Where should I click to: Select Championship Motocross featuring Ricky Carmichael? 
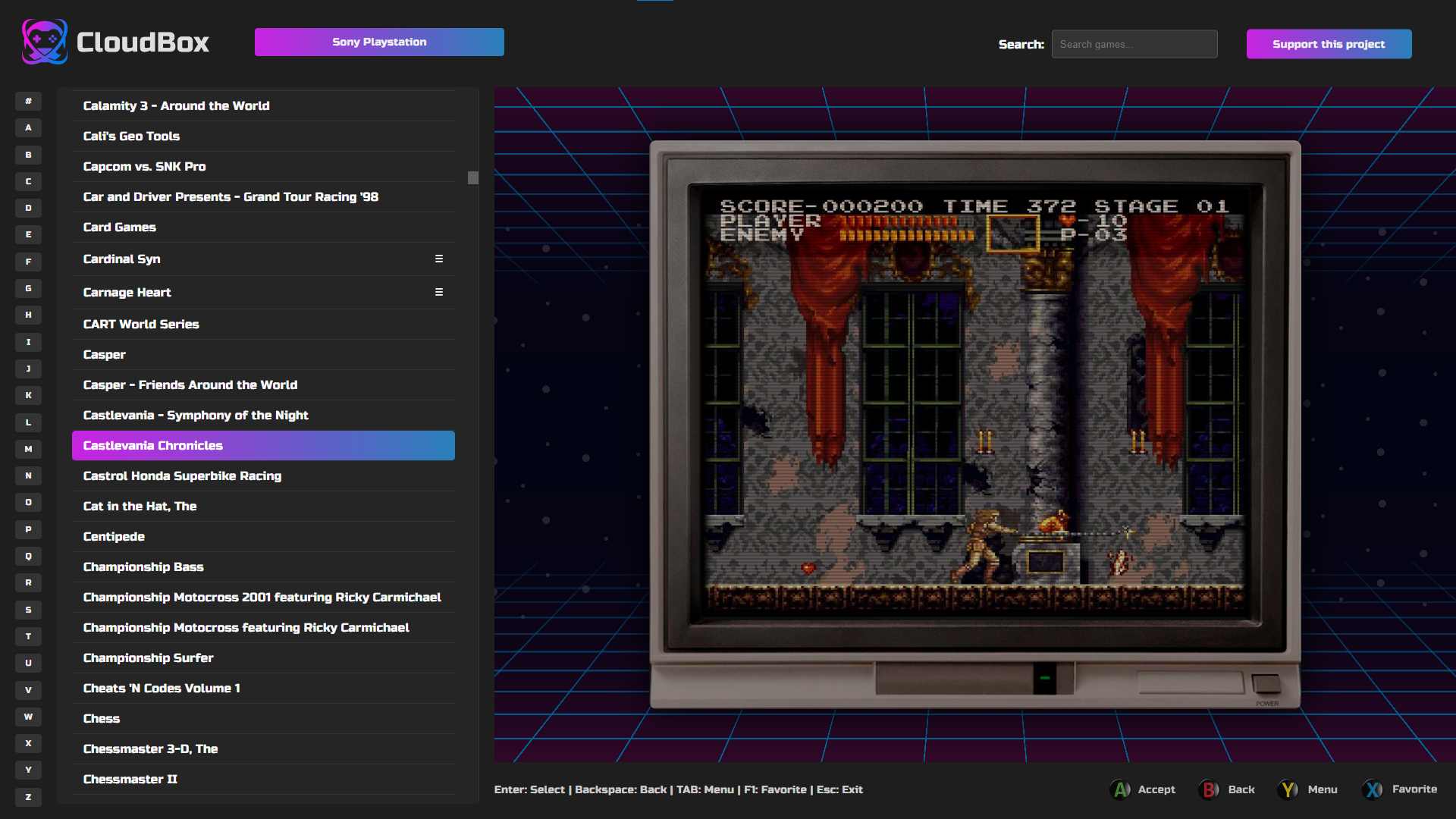(263, 627)
